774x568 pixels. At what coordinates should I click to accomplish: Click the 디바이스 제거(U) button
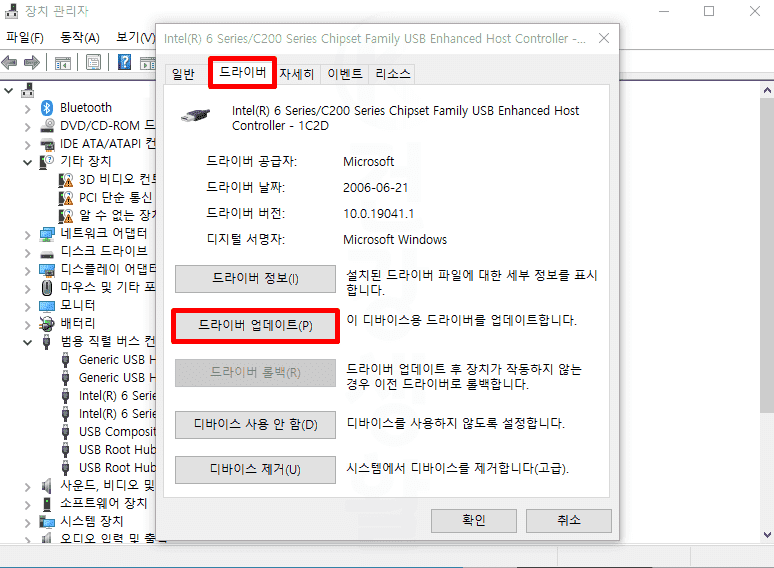(255, 469)
